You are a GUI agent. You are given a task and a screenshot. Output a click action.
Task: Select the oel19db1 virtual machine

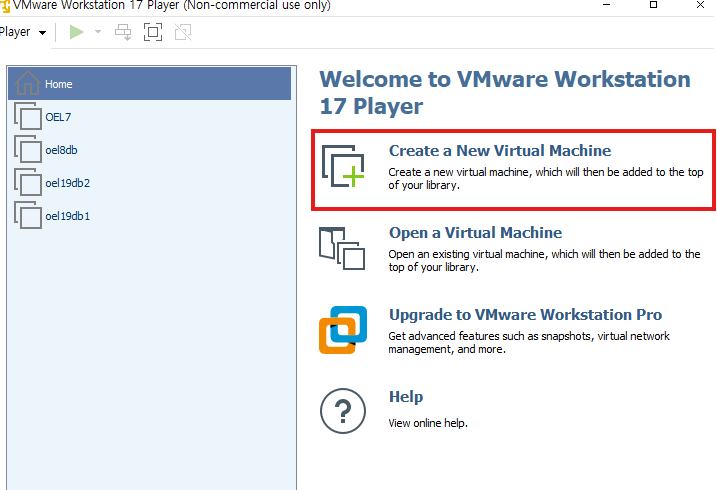pyautogui.click(x=150, y=216)
